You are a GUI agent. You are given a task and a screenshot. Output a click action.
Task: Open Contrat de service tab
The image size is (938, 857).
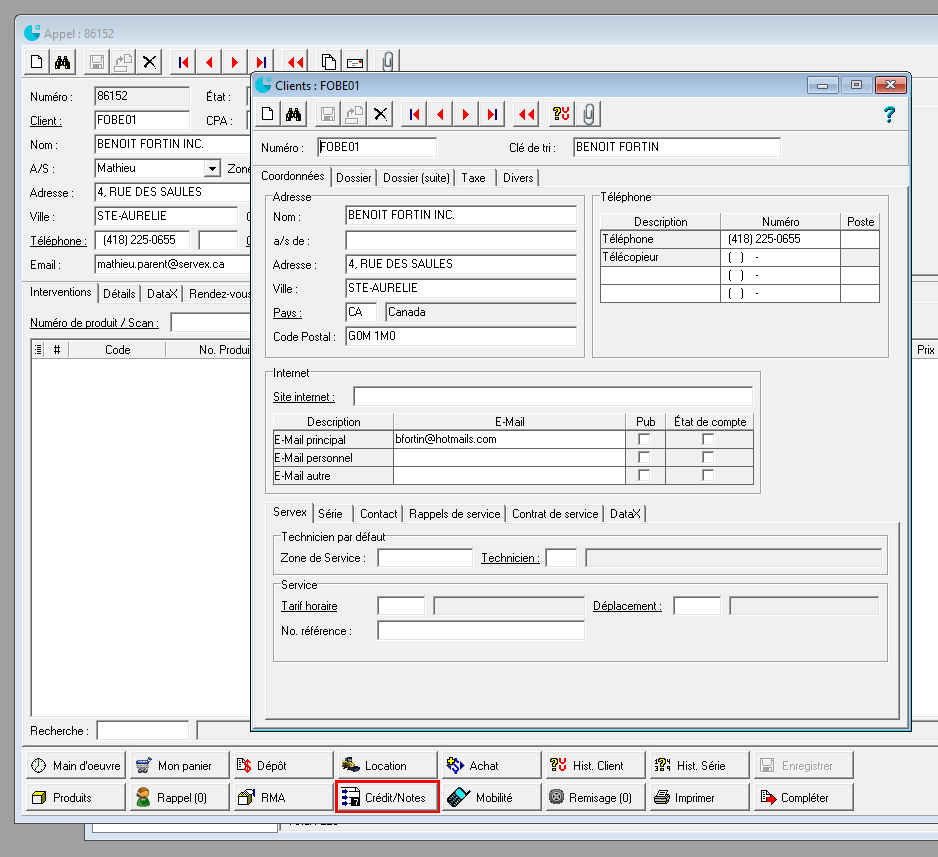555,514
